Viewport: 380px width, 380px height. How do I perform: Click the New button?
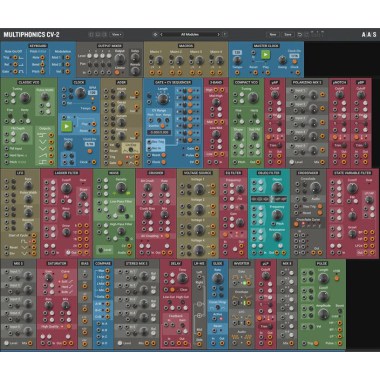click(273, 34)
